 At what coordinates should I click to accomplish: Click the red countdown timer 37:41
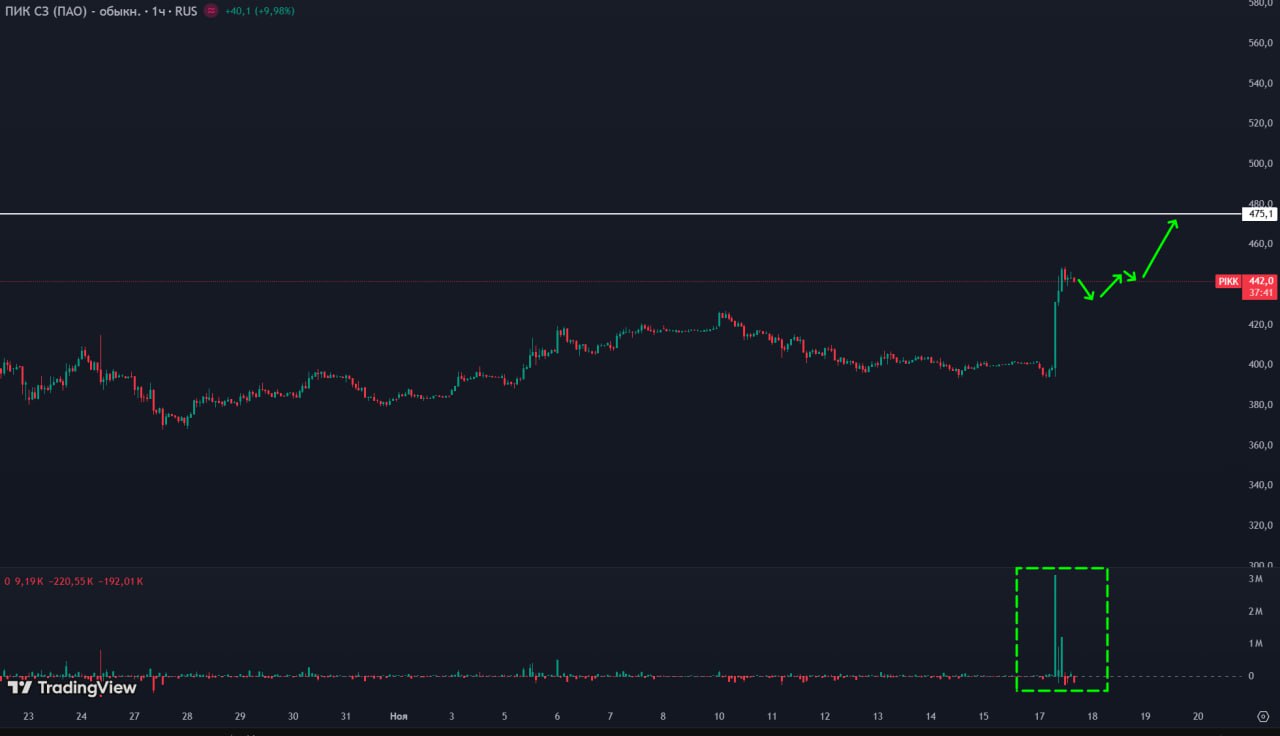point(1260,293)
